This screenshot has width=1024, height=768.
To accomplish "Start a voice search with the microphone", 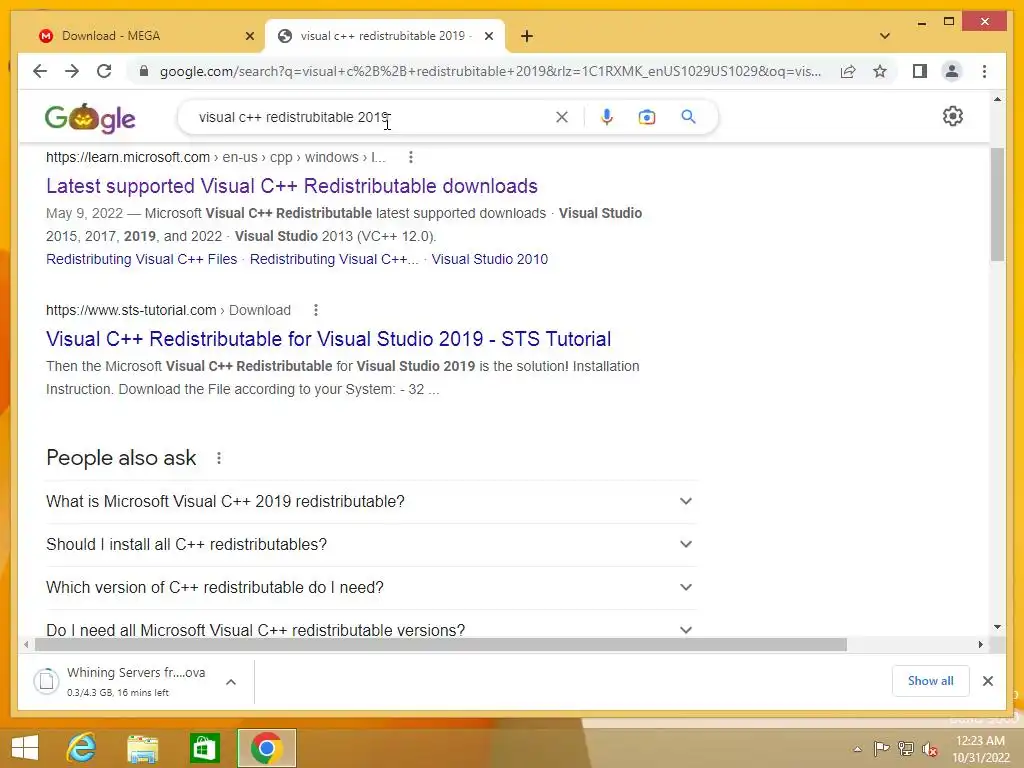I will [607, 117].
